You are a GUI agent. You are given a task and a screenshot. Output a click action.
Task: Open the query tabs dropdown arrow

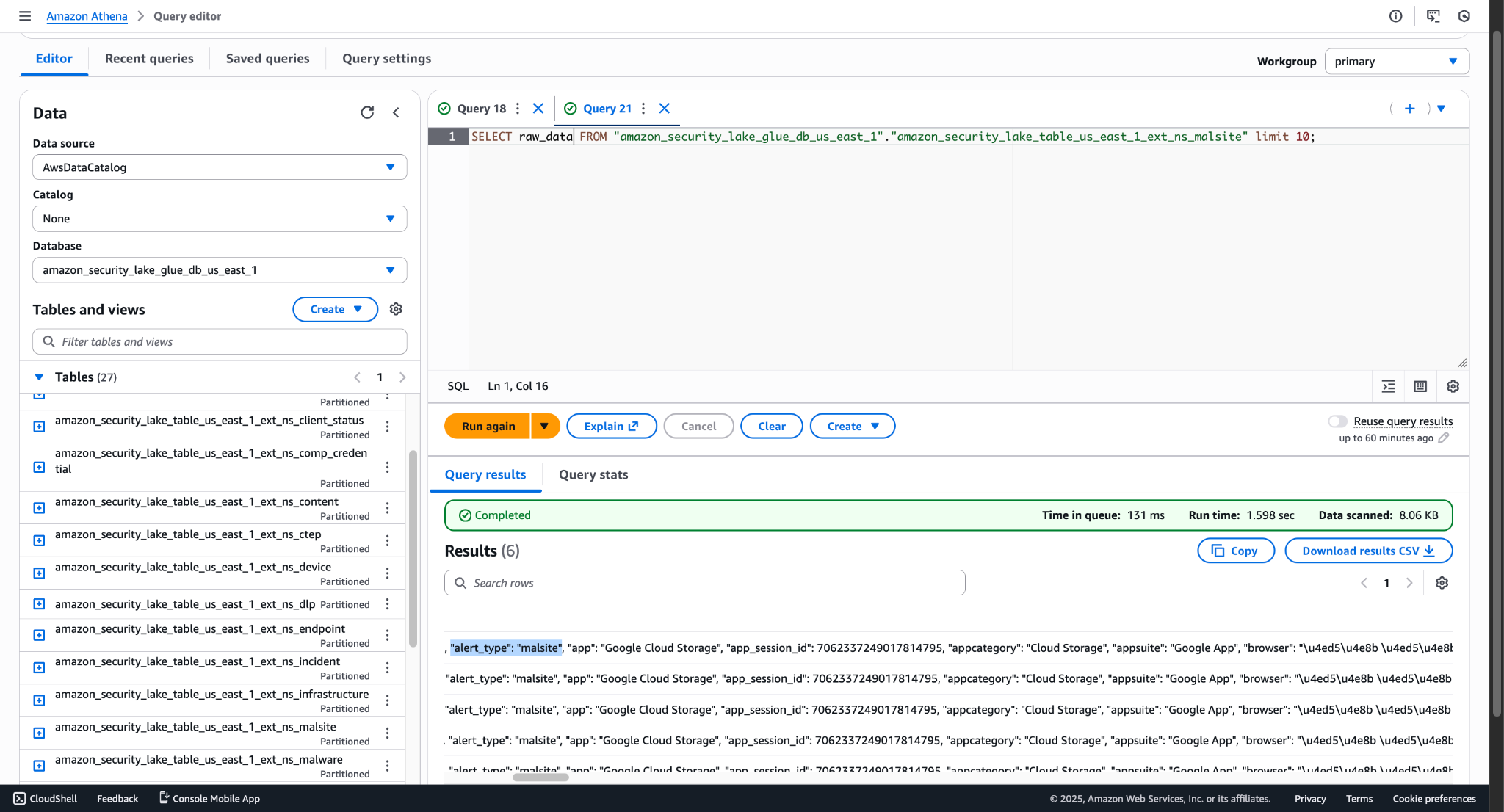[1441, 109]
